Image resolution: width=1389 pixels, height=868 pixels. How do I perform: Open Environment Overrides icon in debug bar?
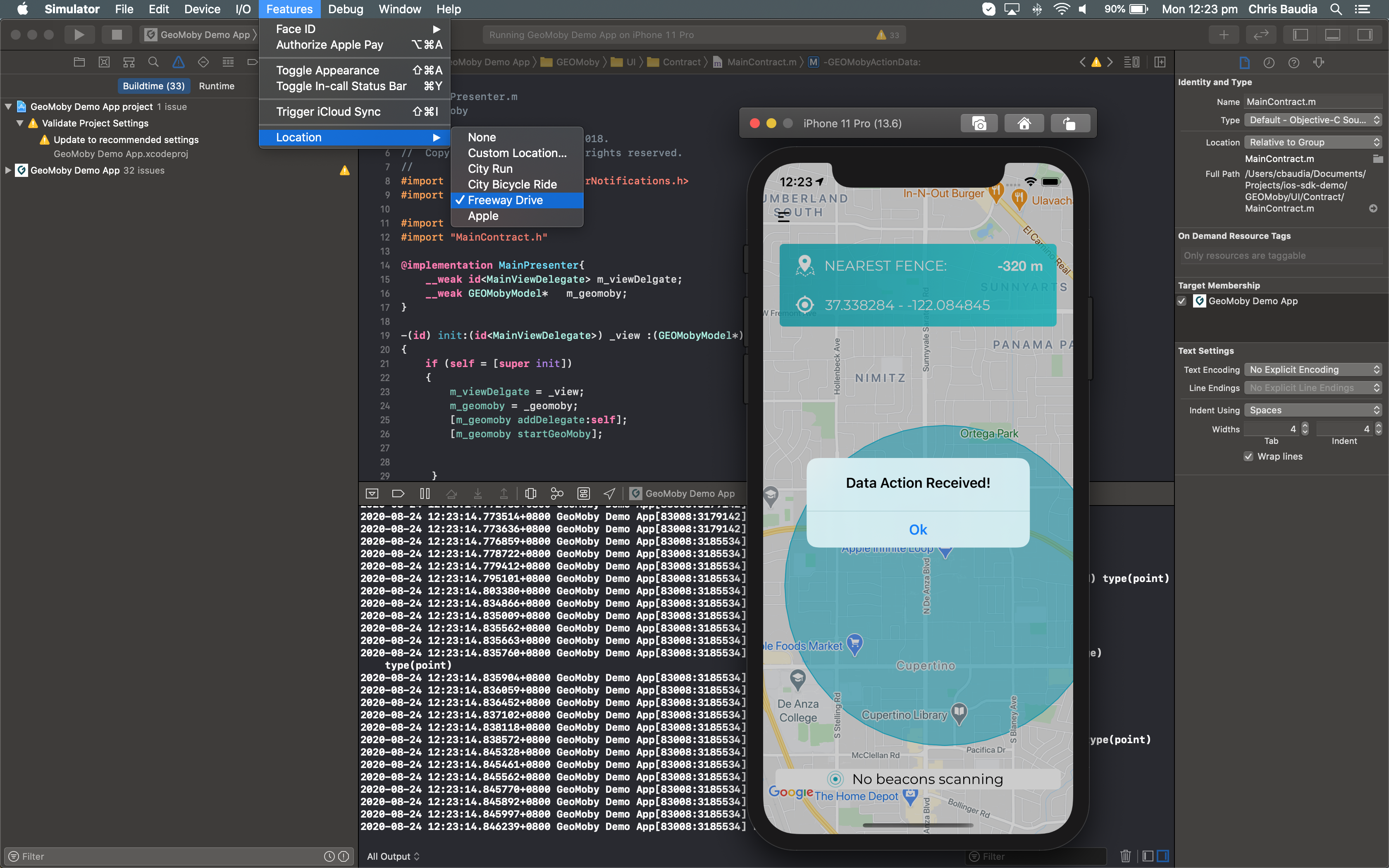[x=584, y=493]
